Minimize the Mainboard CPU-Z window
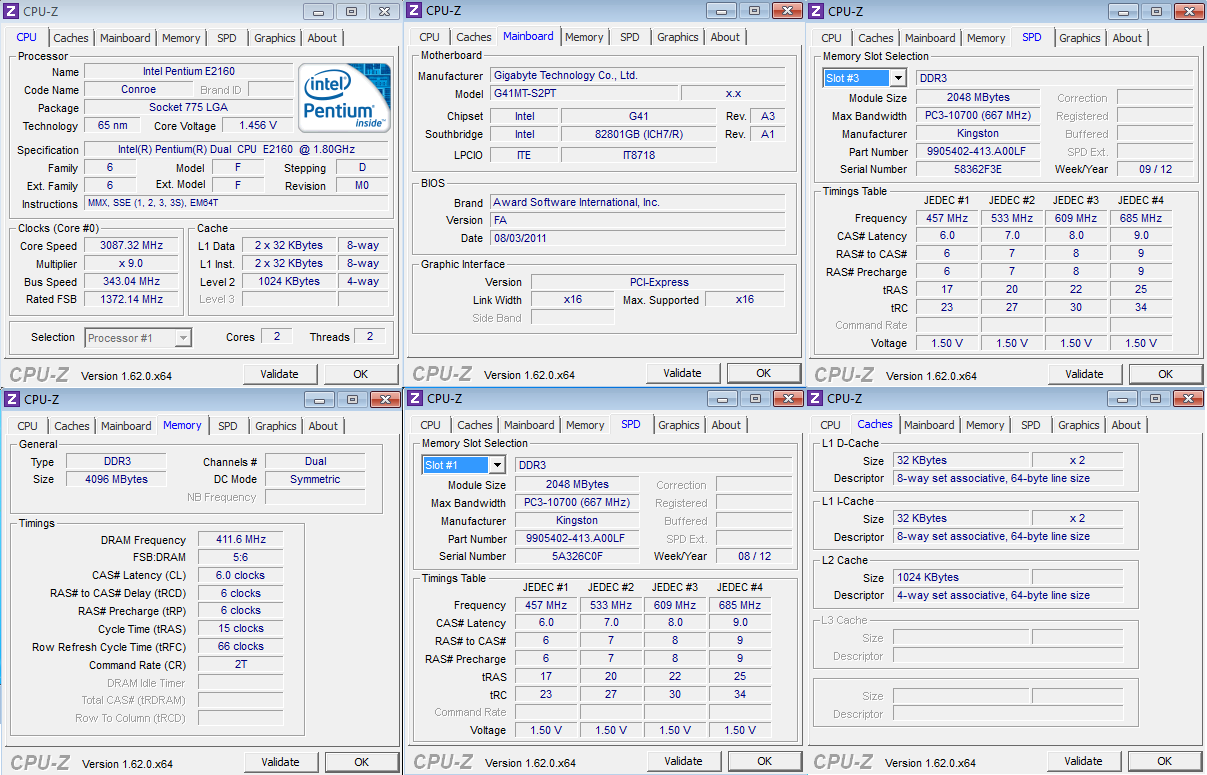Screen dimensions: 1207x775 [720, 10]
